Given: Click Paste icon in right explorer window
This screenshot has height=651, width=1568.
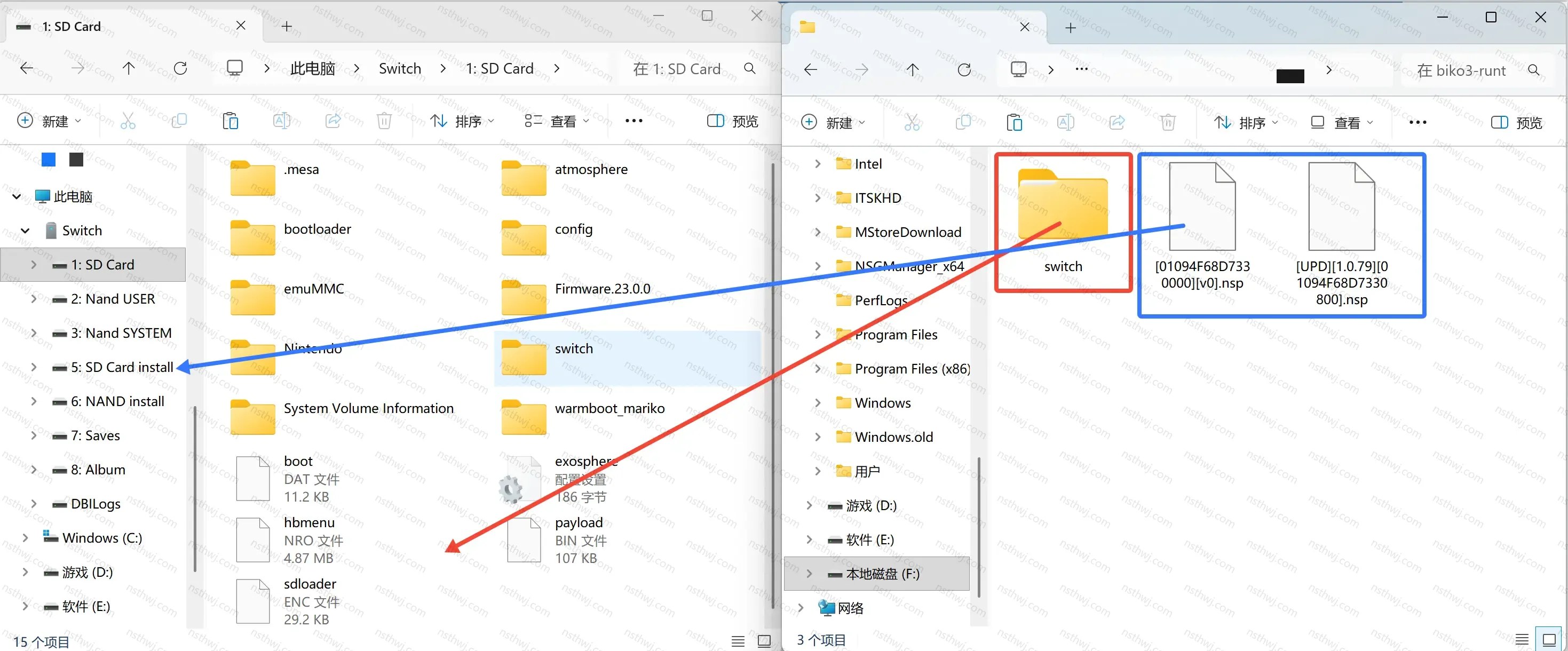Looking at the screenshot, I should click(x=1014, y=122).
